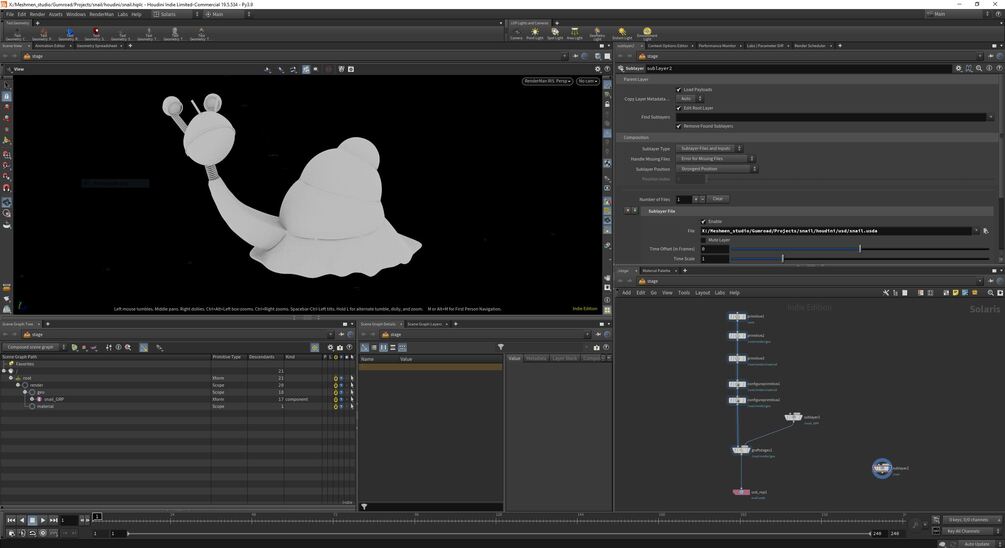
Task: Jump to first frame in playbar
Action: [x=11, y=520]
